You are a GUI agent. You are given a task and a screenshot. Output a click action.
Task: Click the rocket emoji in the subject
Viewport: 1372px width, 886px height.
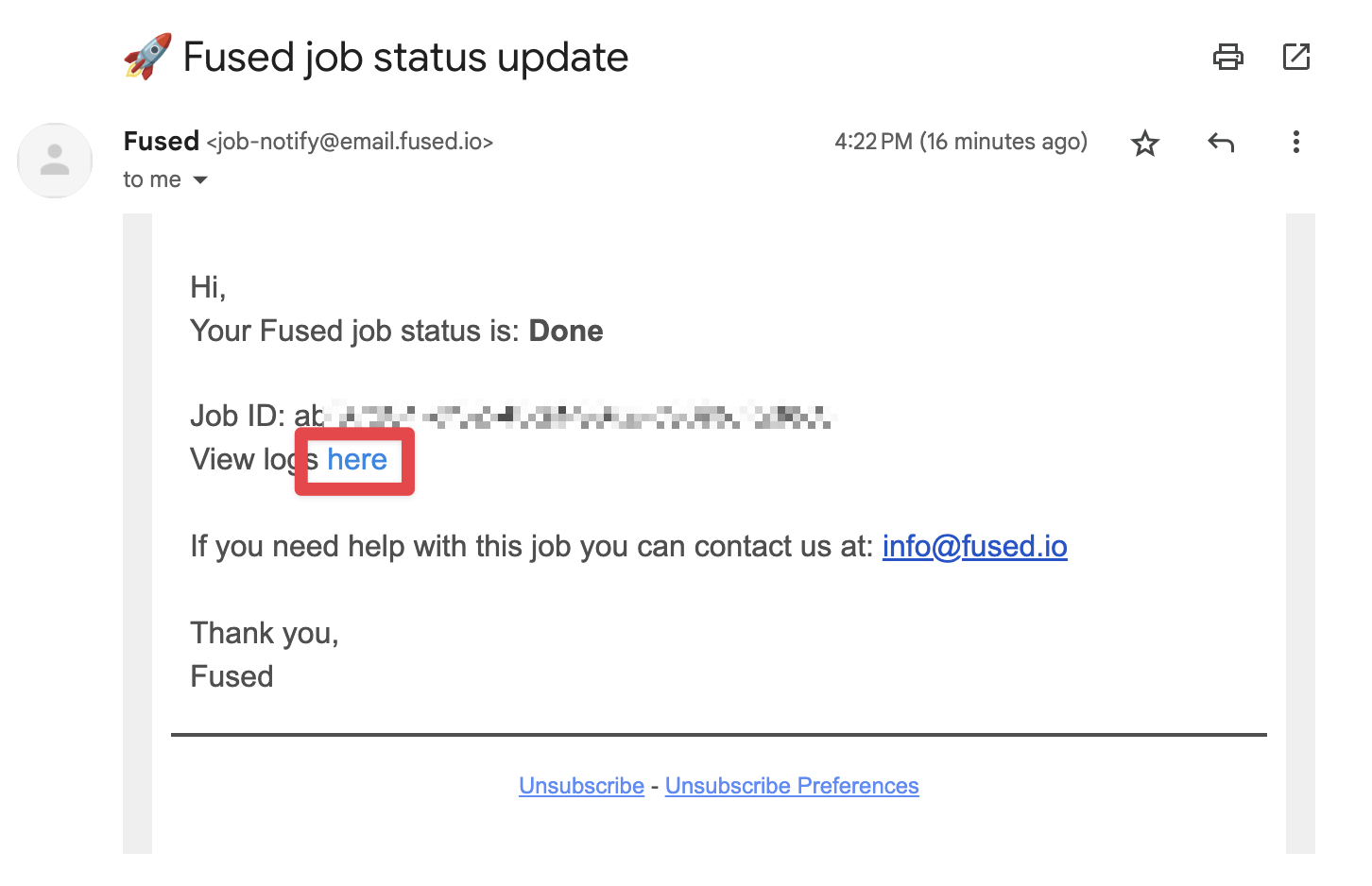147,57
